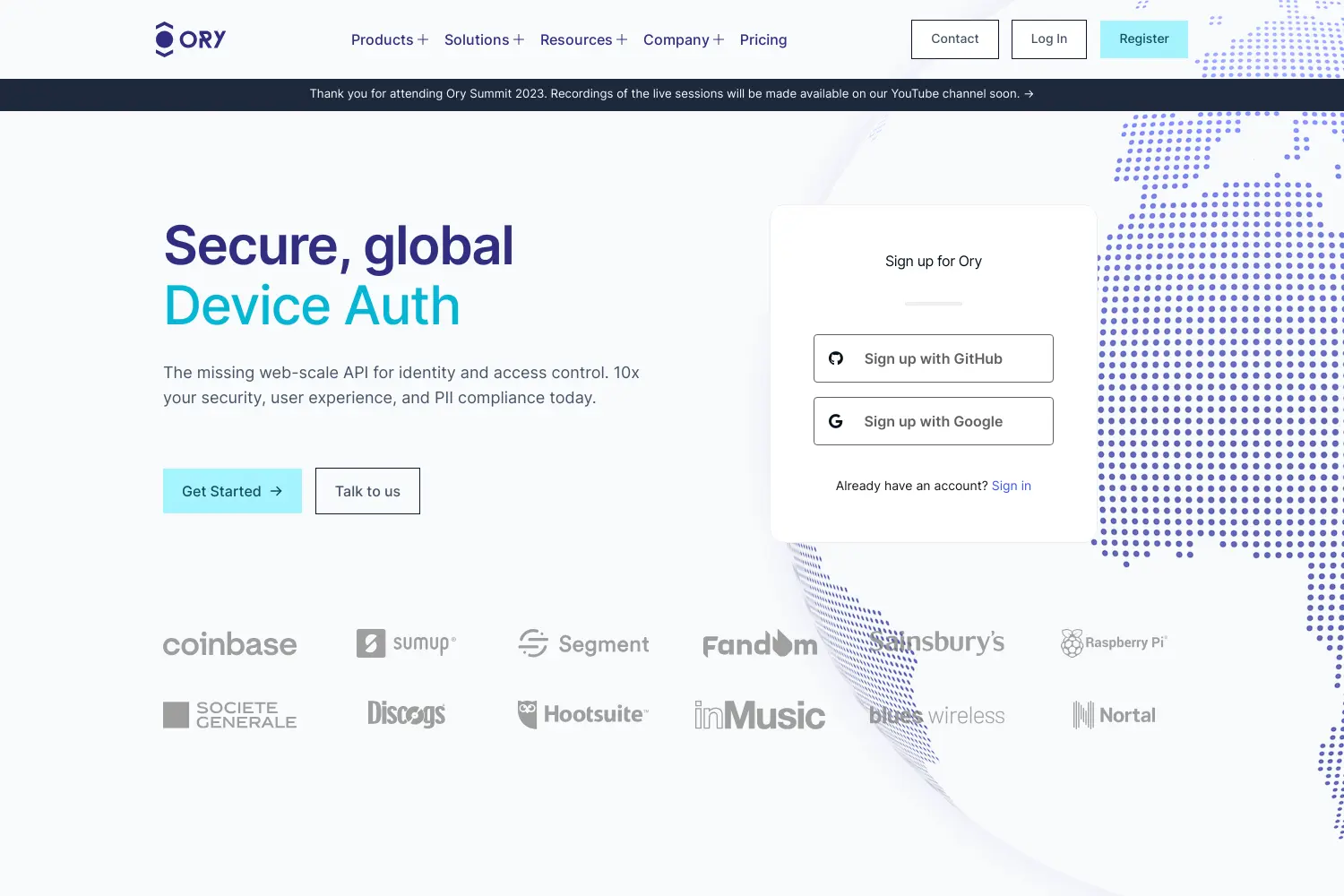Click the Nortal logo

(1114, 715)
